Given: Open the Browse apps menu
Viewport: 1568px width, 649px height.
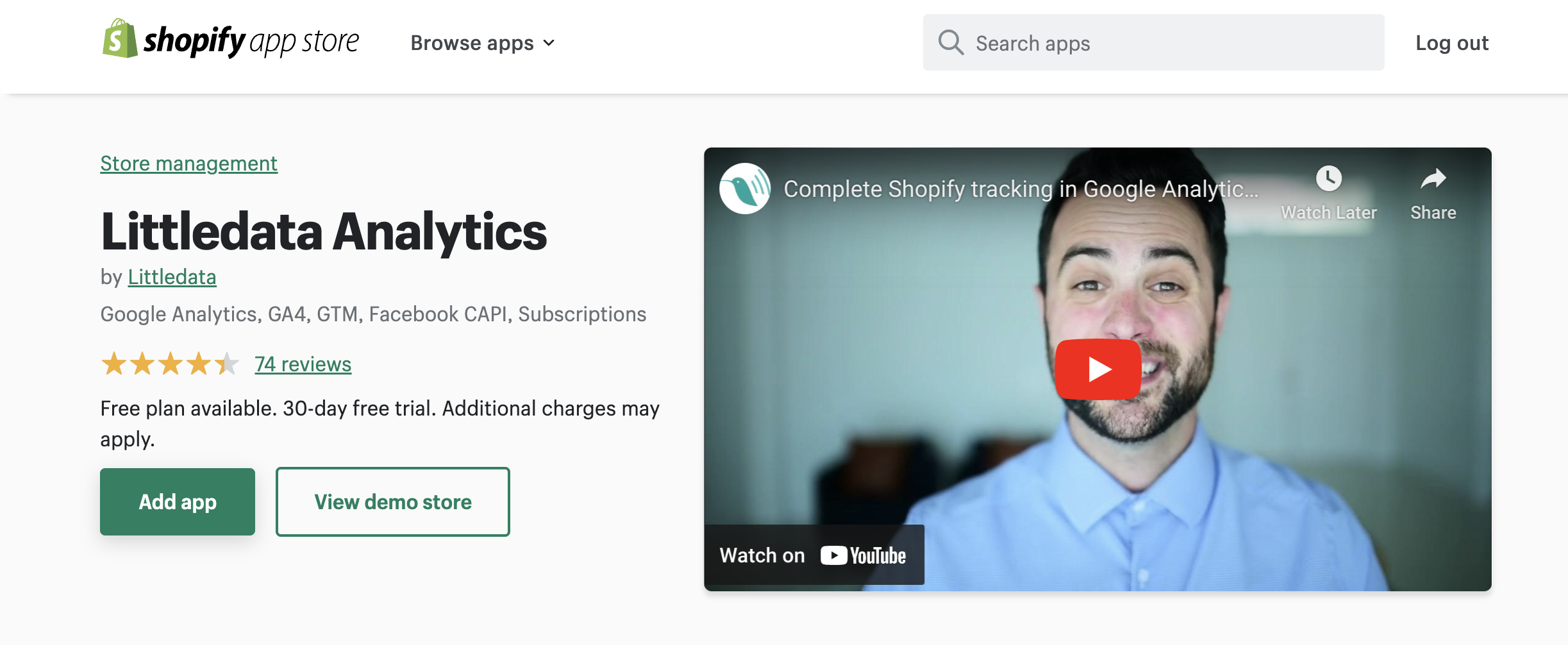Looking at the screenshot, I should tap(482, 43).
